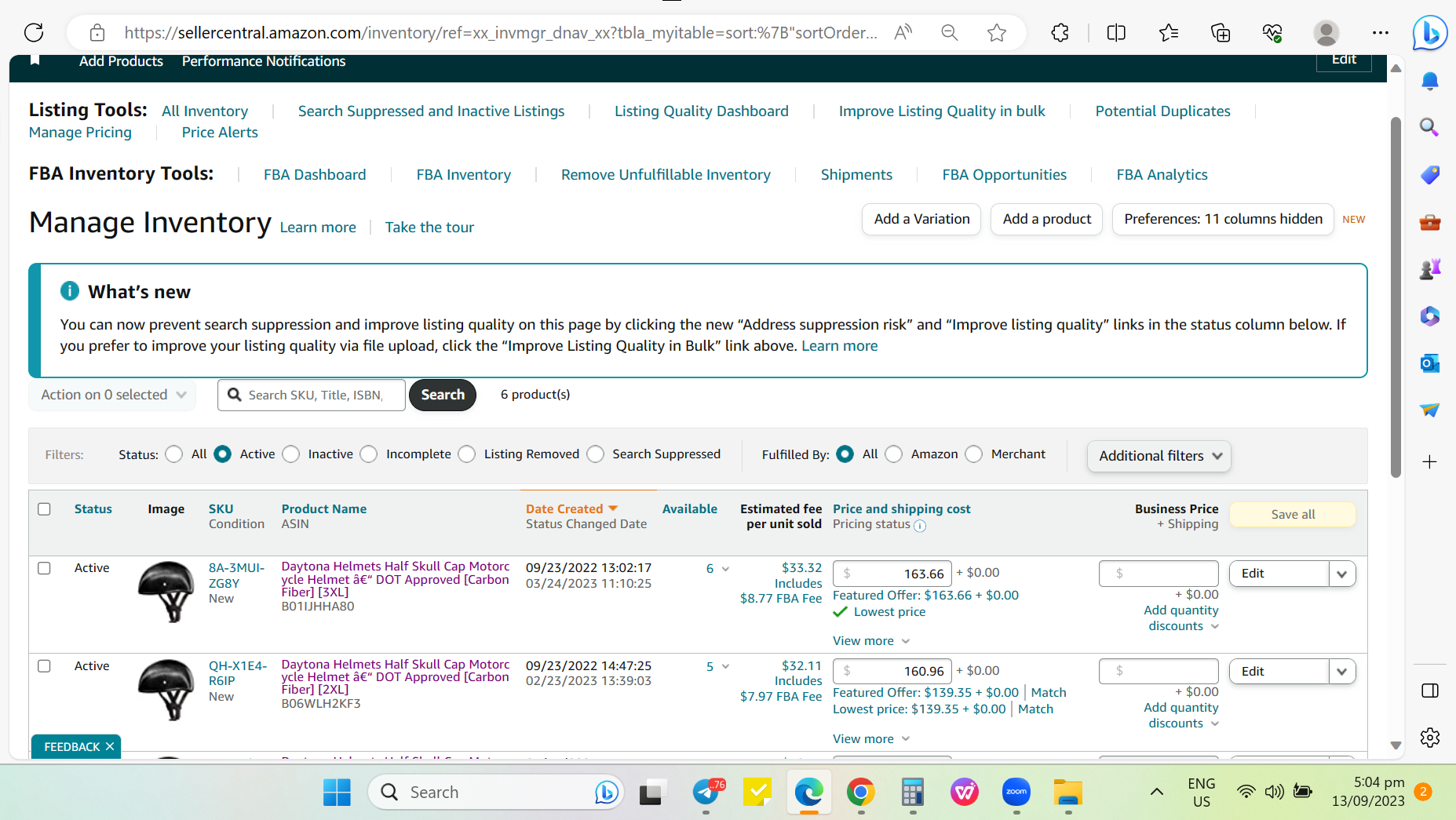Open pricing status info icon
Screen dimensions: 1456x820
(x=920, y=526)
